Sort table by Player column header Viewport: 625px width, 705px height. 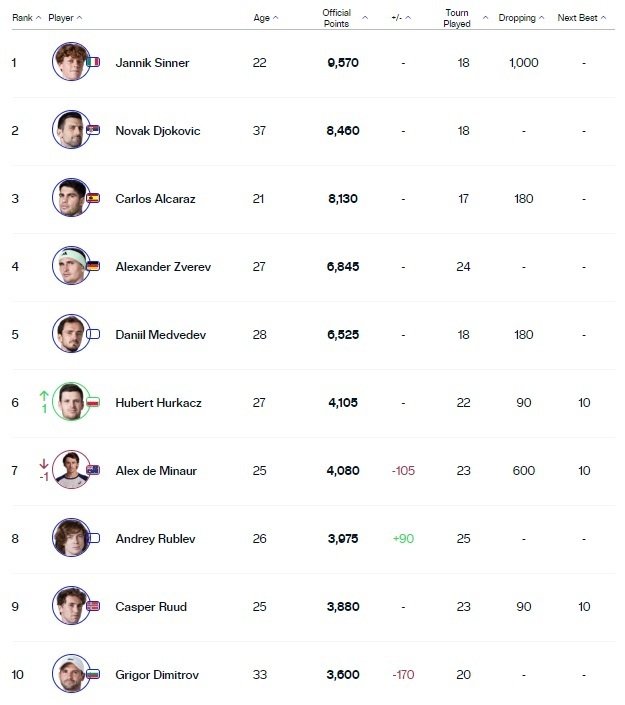point(64,18)
